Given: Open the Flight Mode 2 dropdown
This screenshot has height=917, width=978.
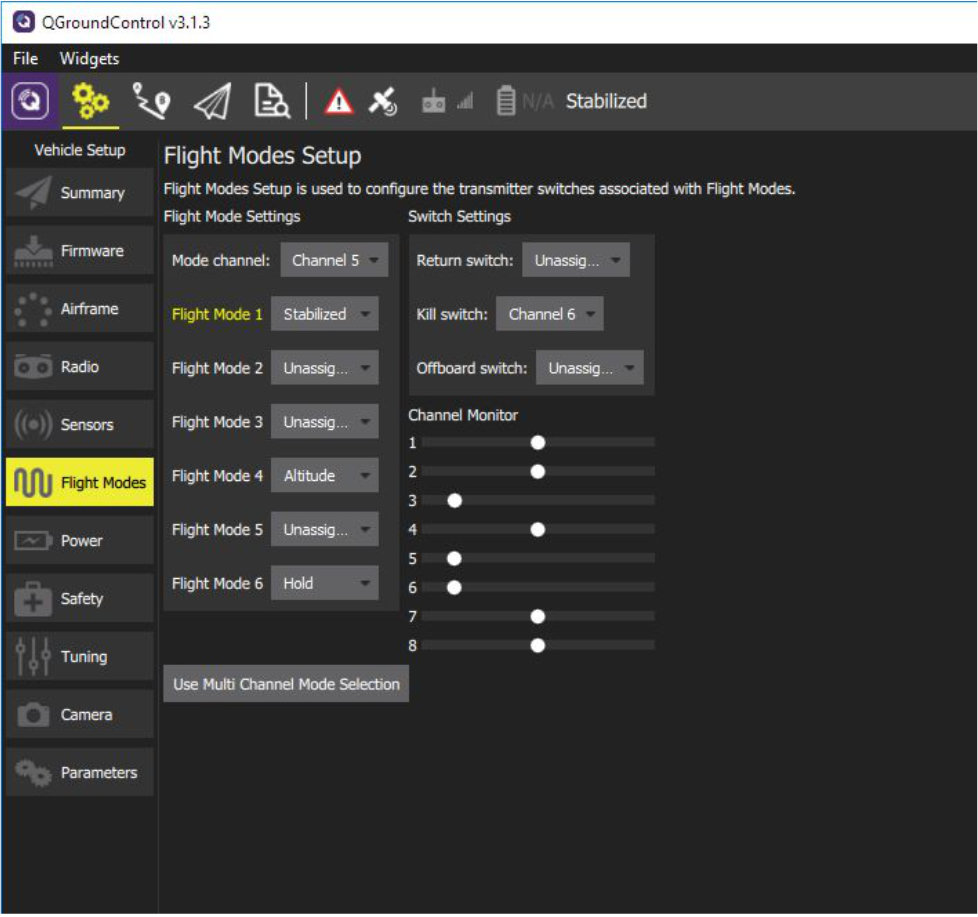Looking at the screenshot, I should 324,368.
